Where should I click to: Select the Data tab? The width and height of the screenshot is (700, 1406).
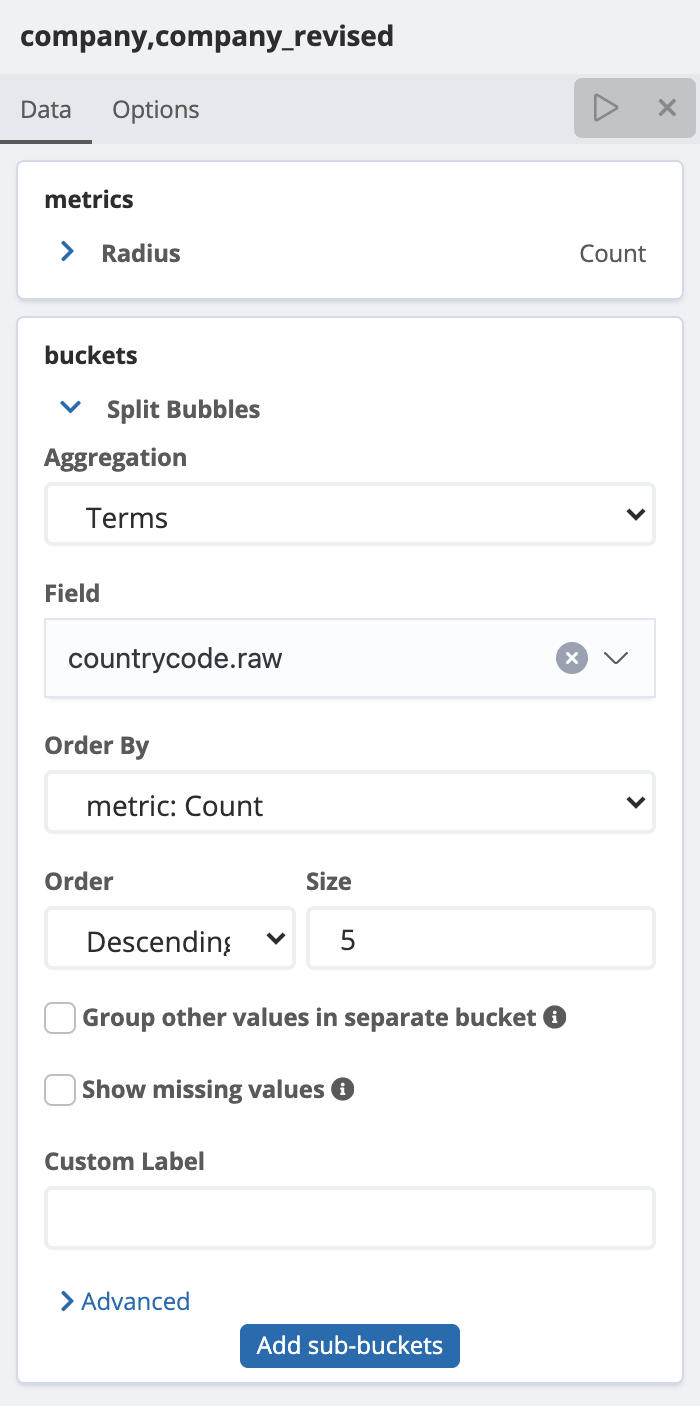click(x=45, y=109)
